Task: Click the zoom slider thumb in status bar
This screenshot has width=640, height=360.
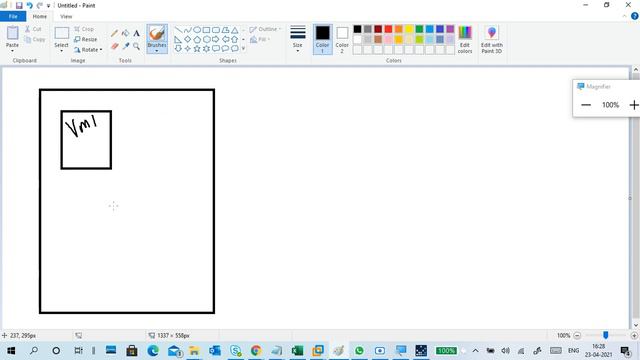Action: 606,335
